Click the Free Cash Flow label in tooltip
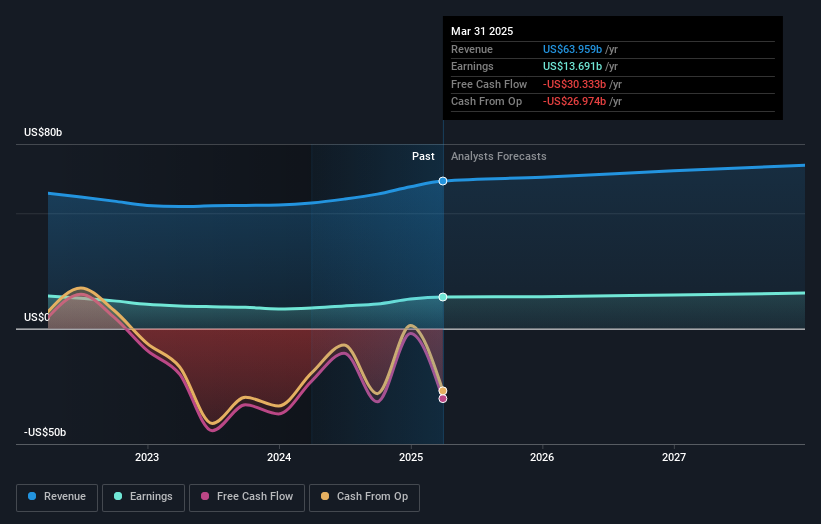The width and height of the screenshot is (821, 524). coord(489,84)
